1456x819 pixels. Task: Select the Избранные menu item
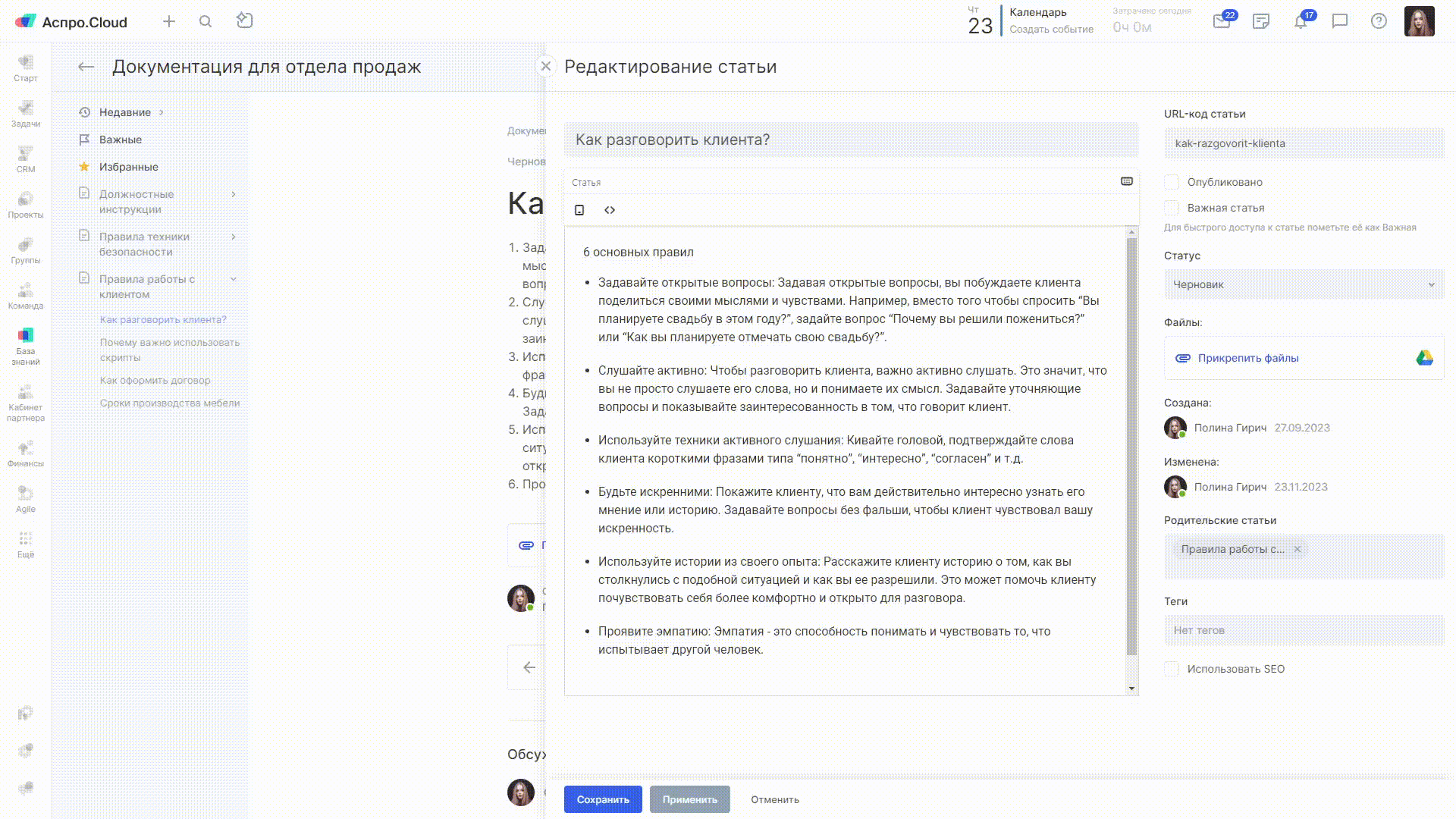(x=128, y=167)
